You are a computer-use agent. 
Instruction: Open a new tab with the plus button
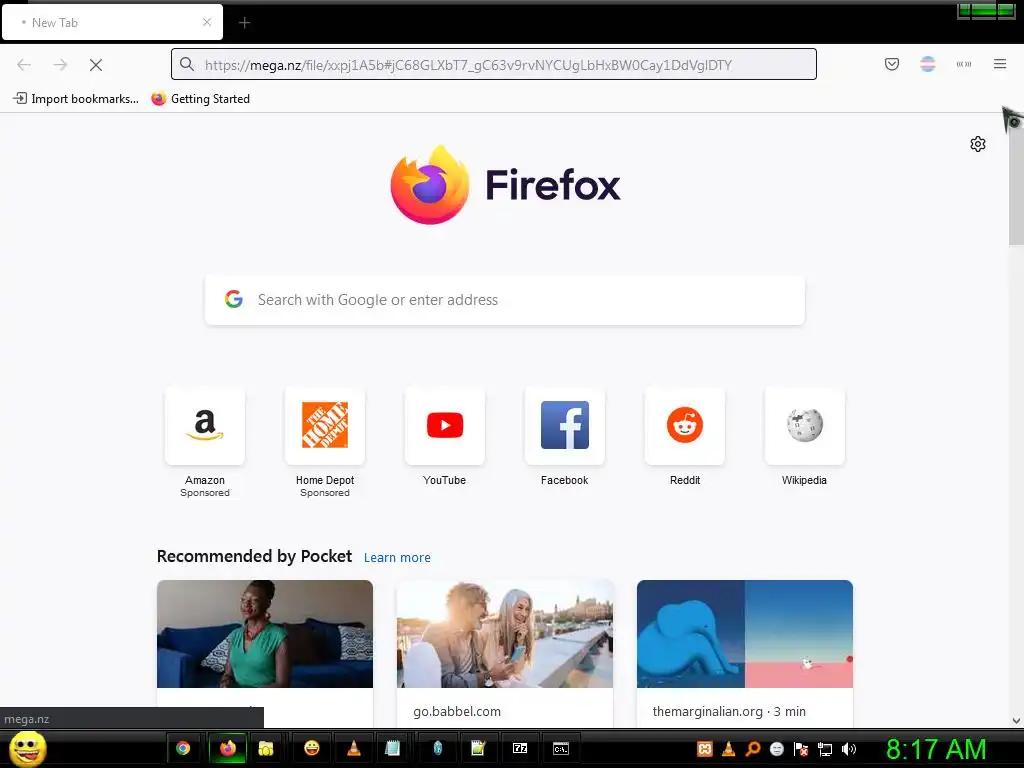coord(244,23)
